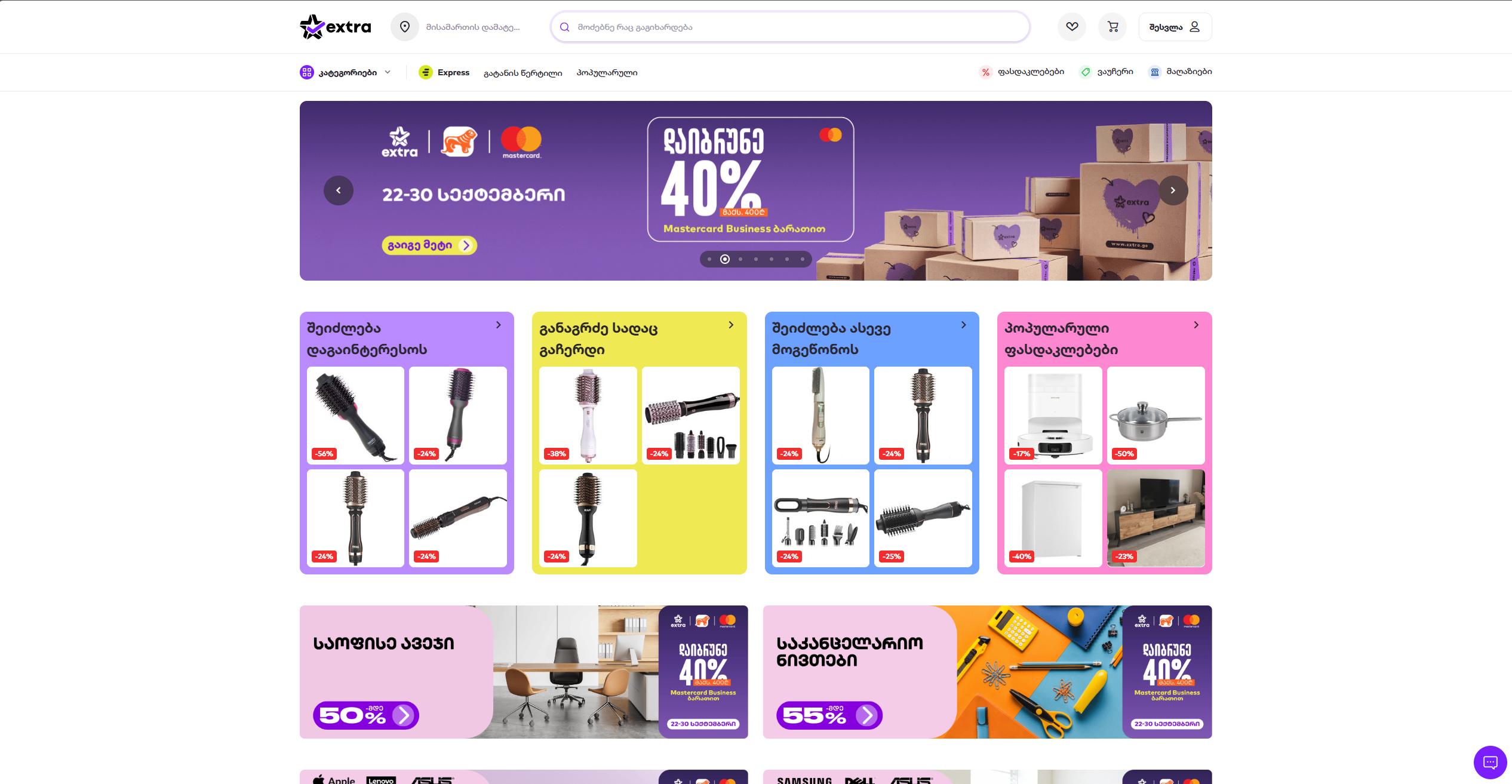Open the shops store icon
The image size is (1512, 784).
coord(1154,72)
